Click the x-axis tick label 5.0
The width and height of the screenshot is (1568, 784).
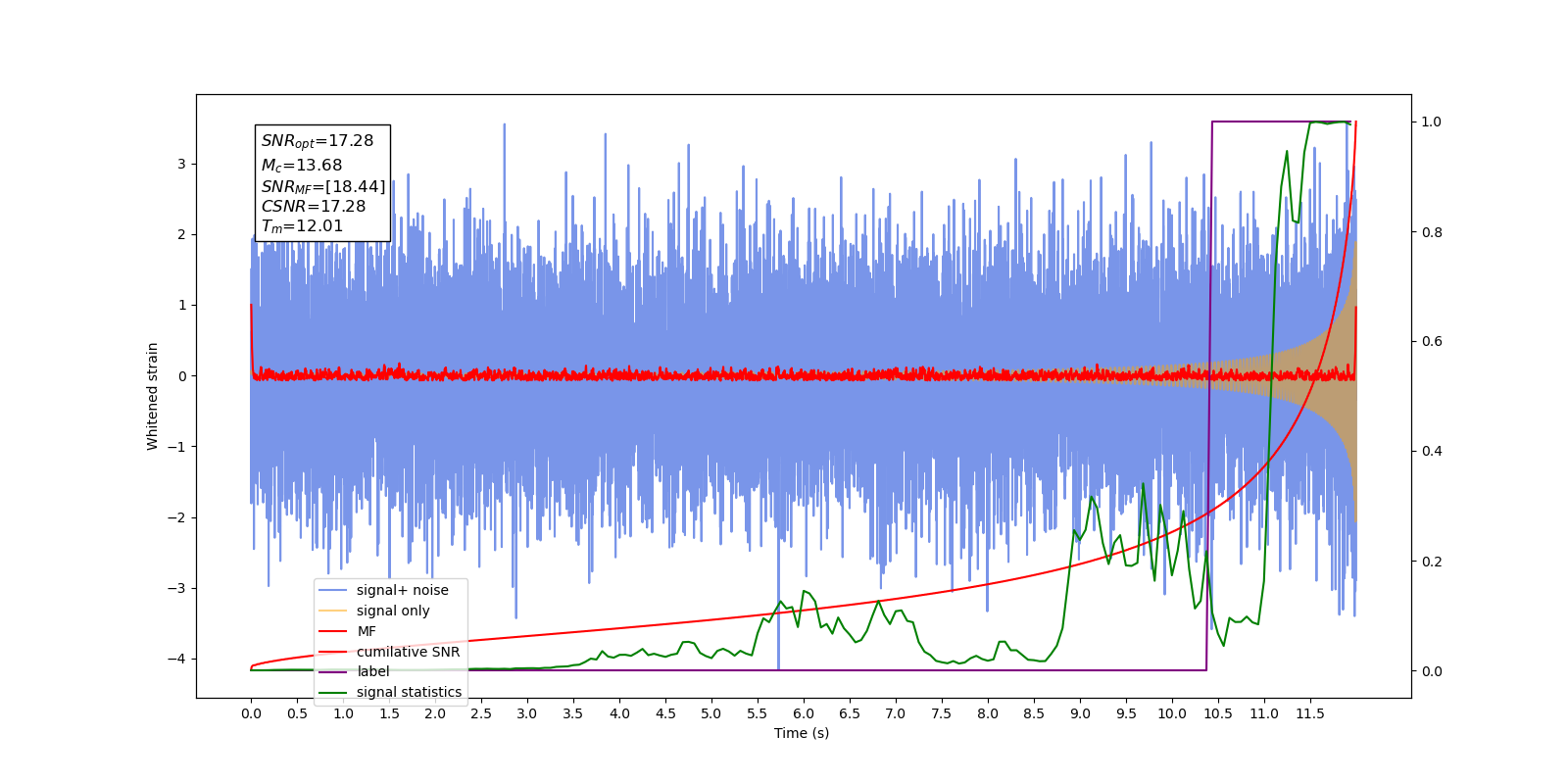pyautogui.click(x=711, y=713)
